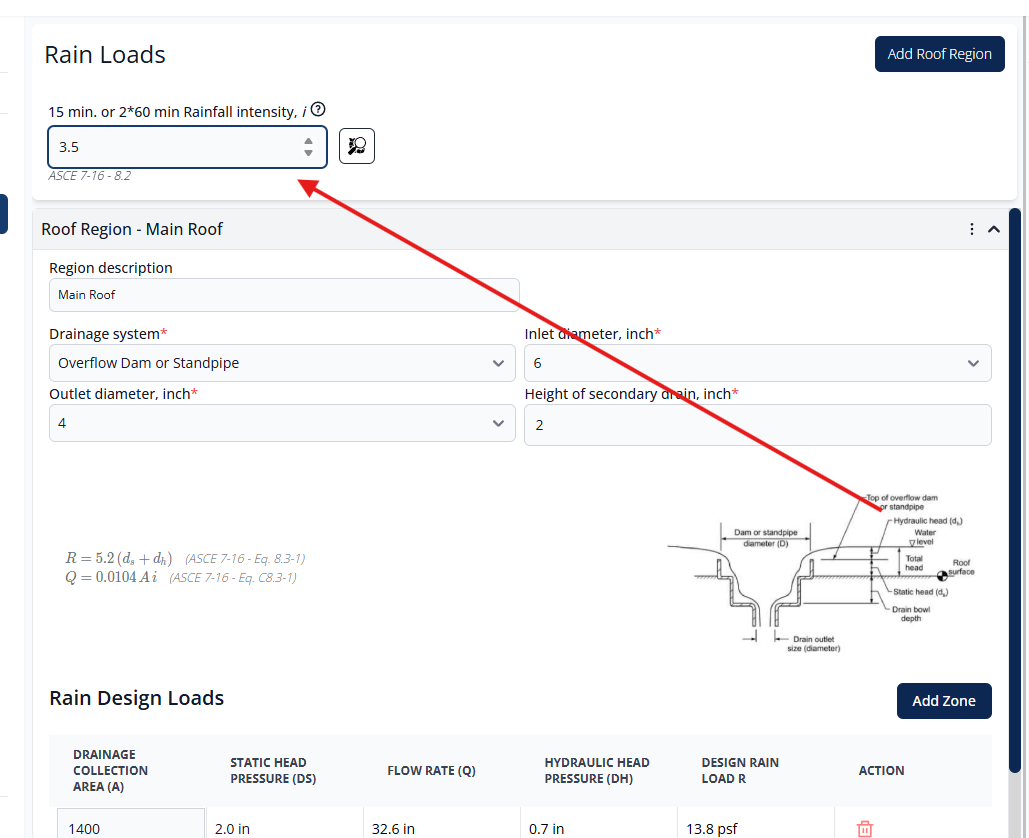Click the vertical scrollbar on the right
Image resolution: width=1029 pixels, height=838 pixels.
coord(1015,490)
